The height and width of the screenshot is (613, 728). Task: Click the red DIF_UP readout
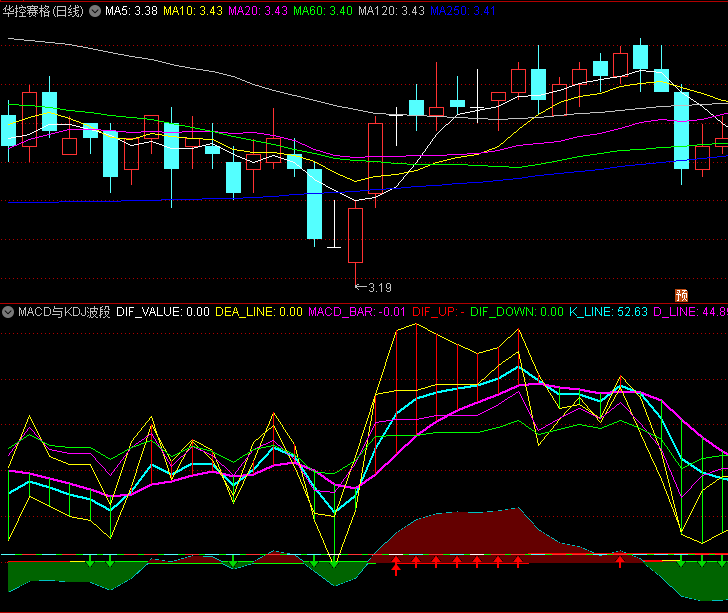(438, 312)
